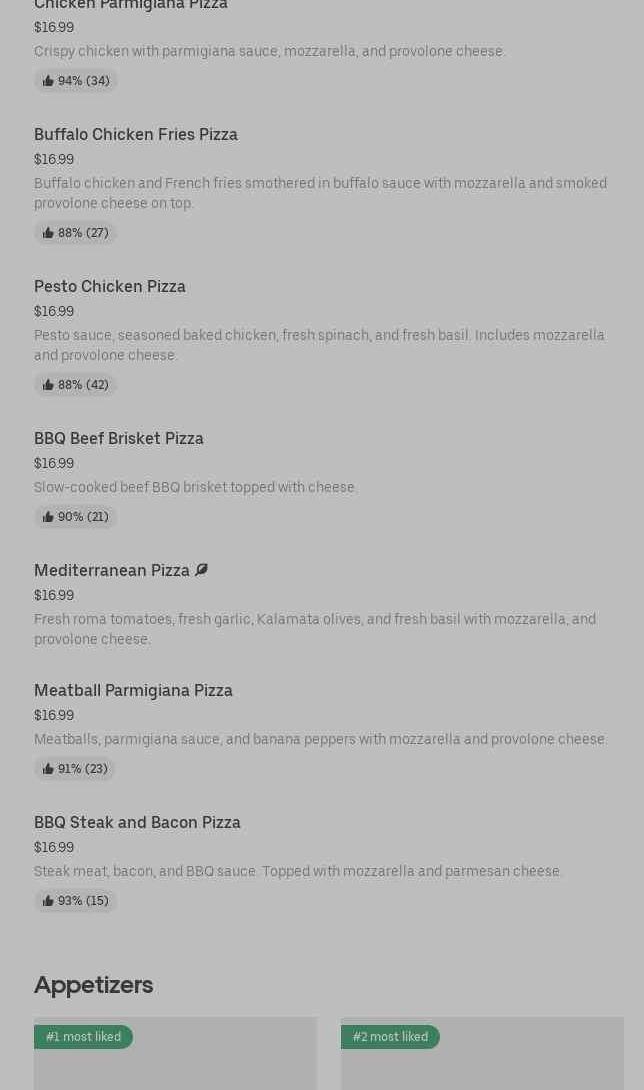This screenshot has height=1090, width=644.
Task: Open Meatball Parmigiana Pizza details
Action: 133,690
